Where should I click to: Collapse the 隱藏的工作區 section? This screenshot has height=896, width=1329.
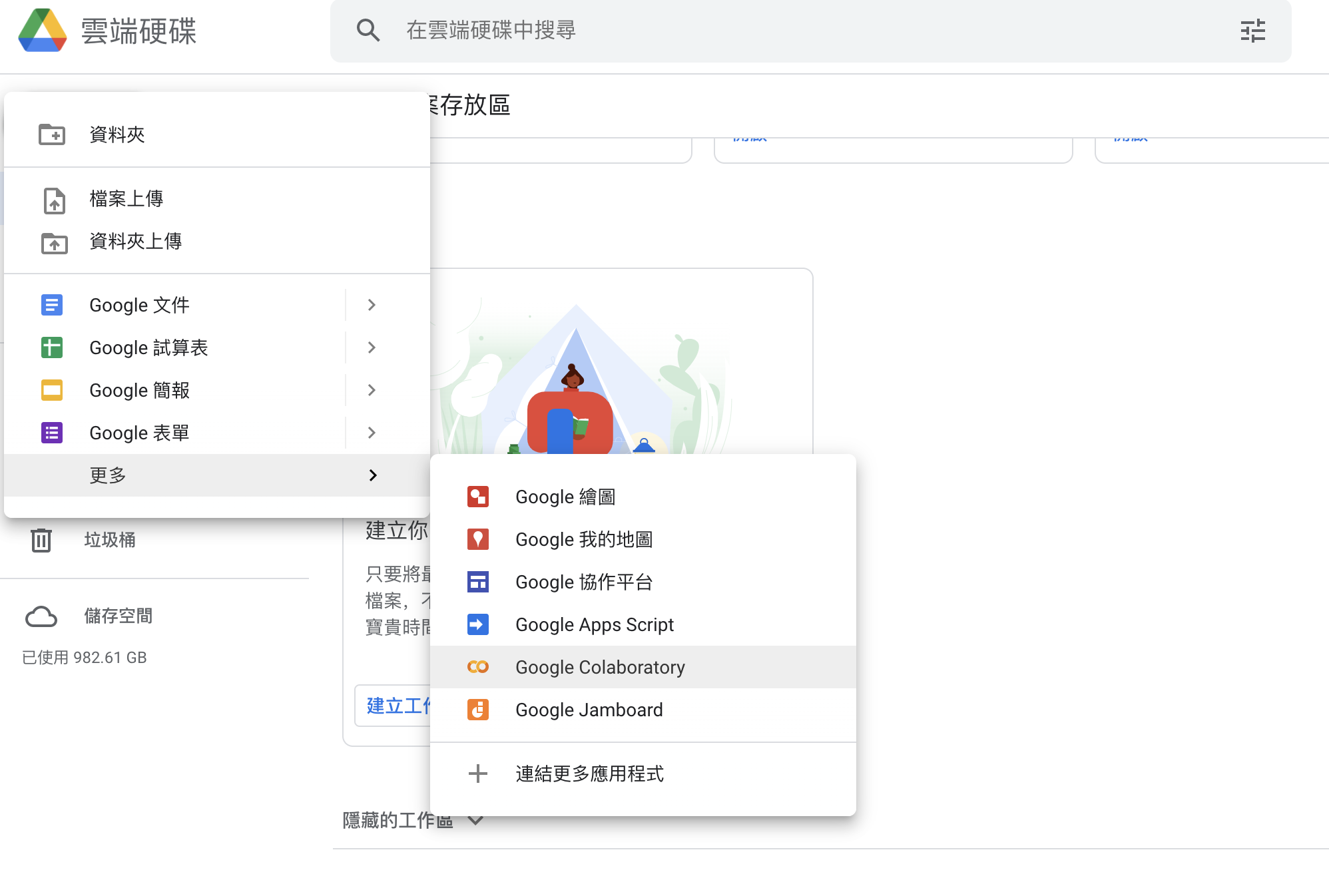tap(475, 819)
